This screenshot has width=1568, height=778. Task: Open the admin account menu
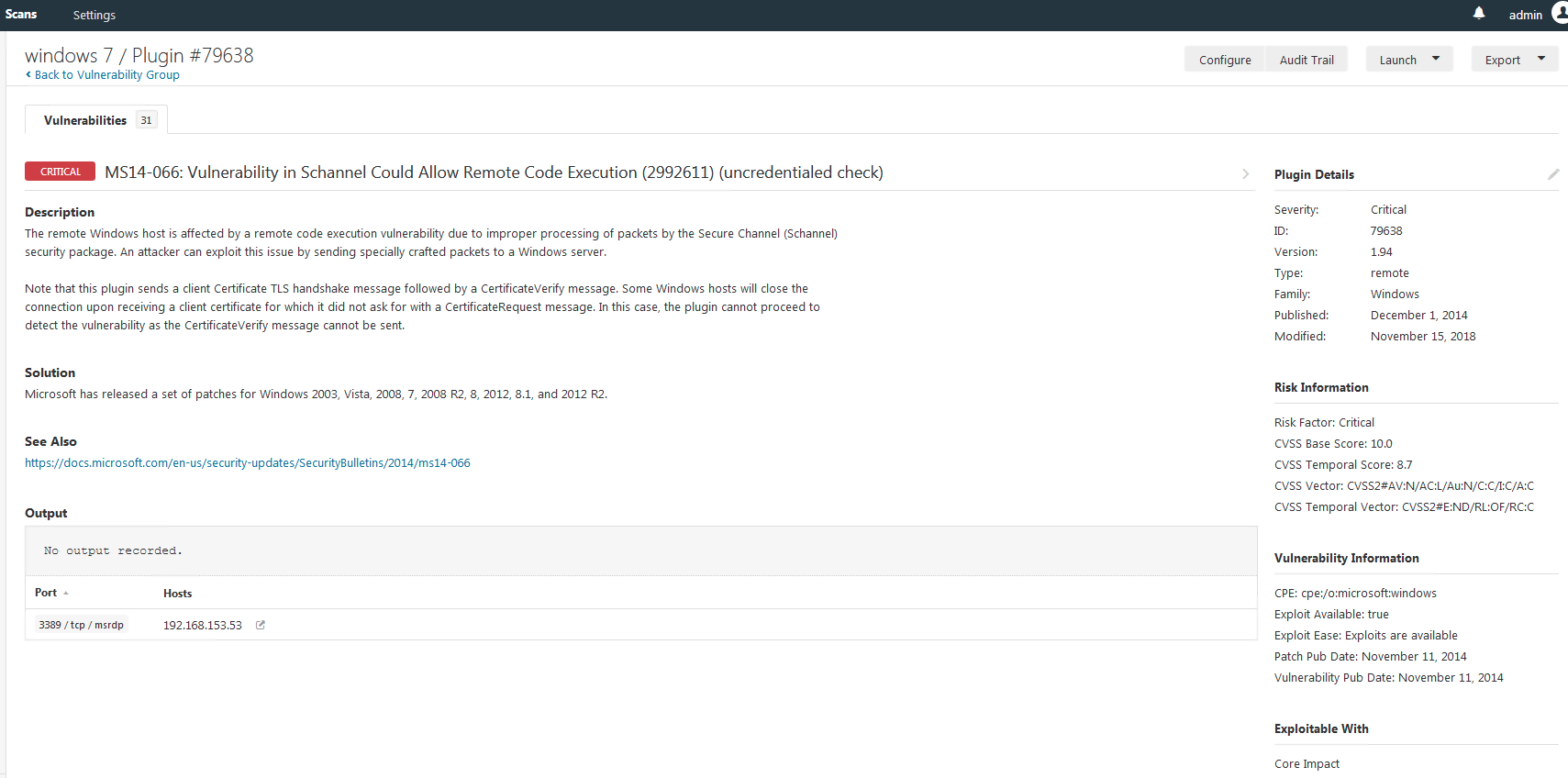1525,15
